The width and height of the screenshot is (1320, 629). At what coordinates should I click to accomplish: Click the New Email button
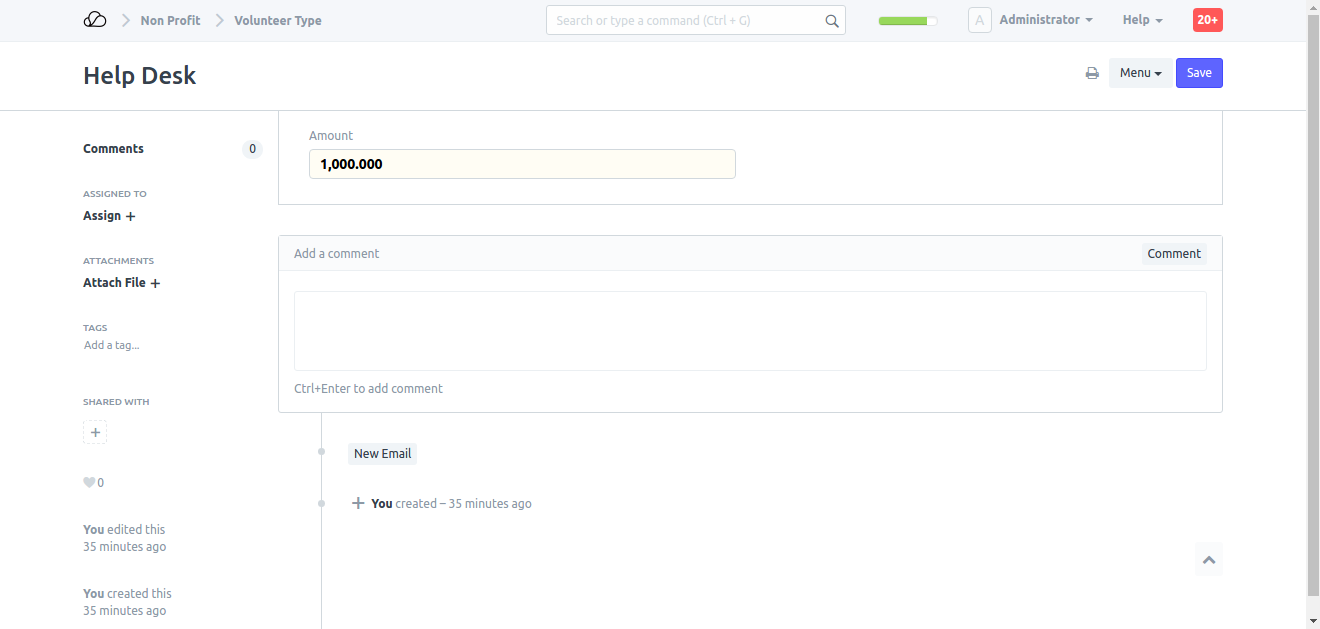pyautogui.click(x=382, y=454)
